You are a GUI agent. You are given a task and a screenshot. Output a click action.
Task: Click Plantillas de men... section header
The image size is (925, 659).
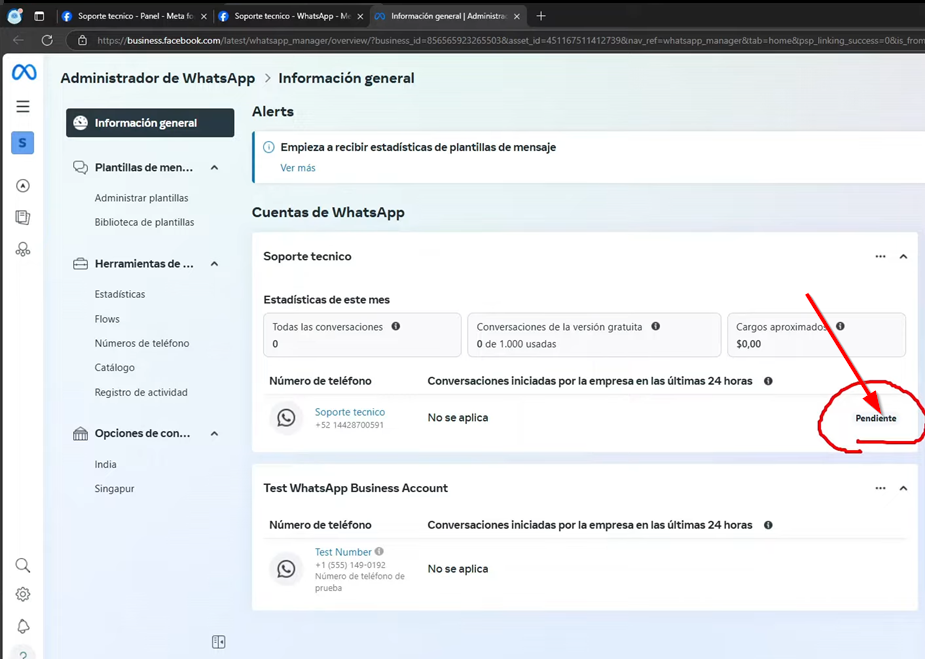pos(144,168)
